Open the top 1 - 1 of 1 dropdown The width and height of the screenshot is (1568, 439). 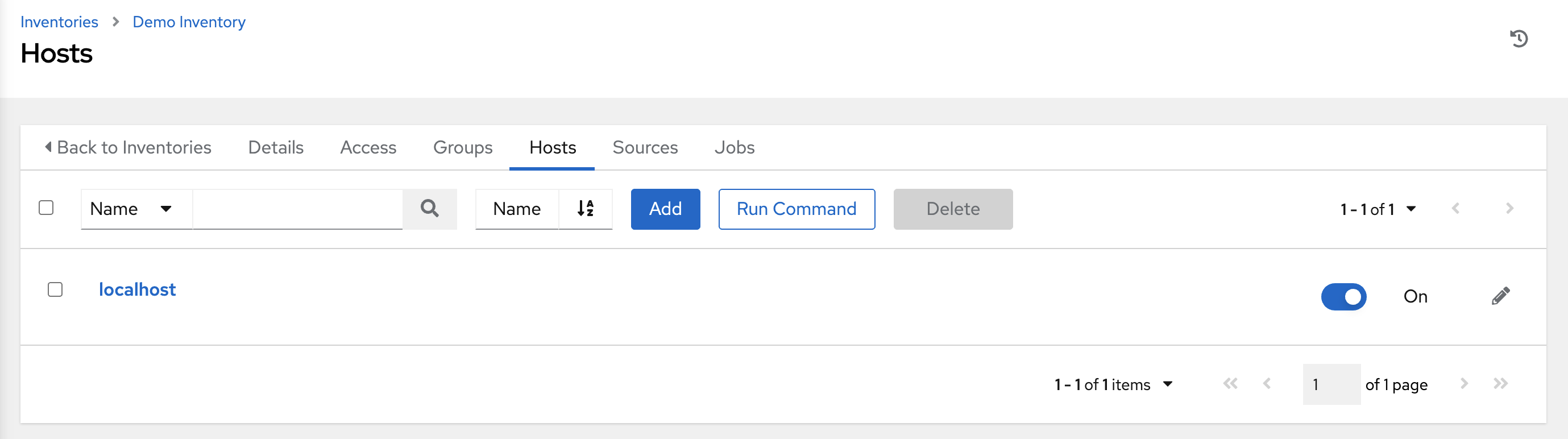point(1378,209)
